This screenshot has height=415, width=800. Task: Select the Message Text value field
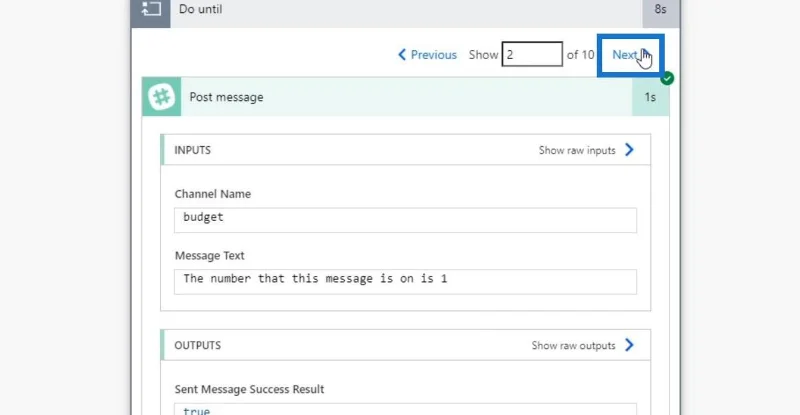405,282
